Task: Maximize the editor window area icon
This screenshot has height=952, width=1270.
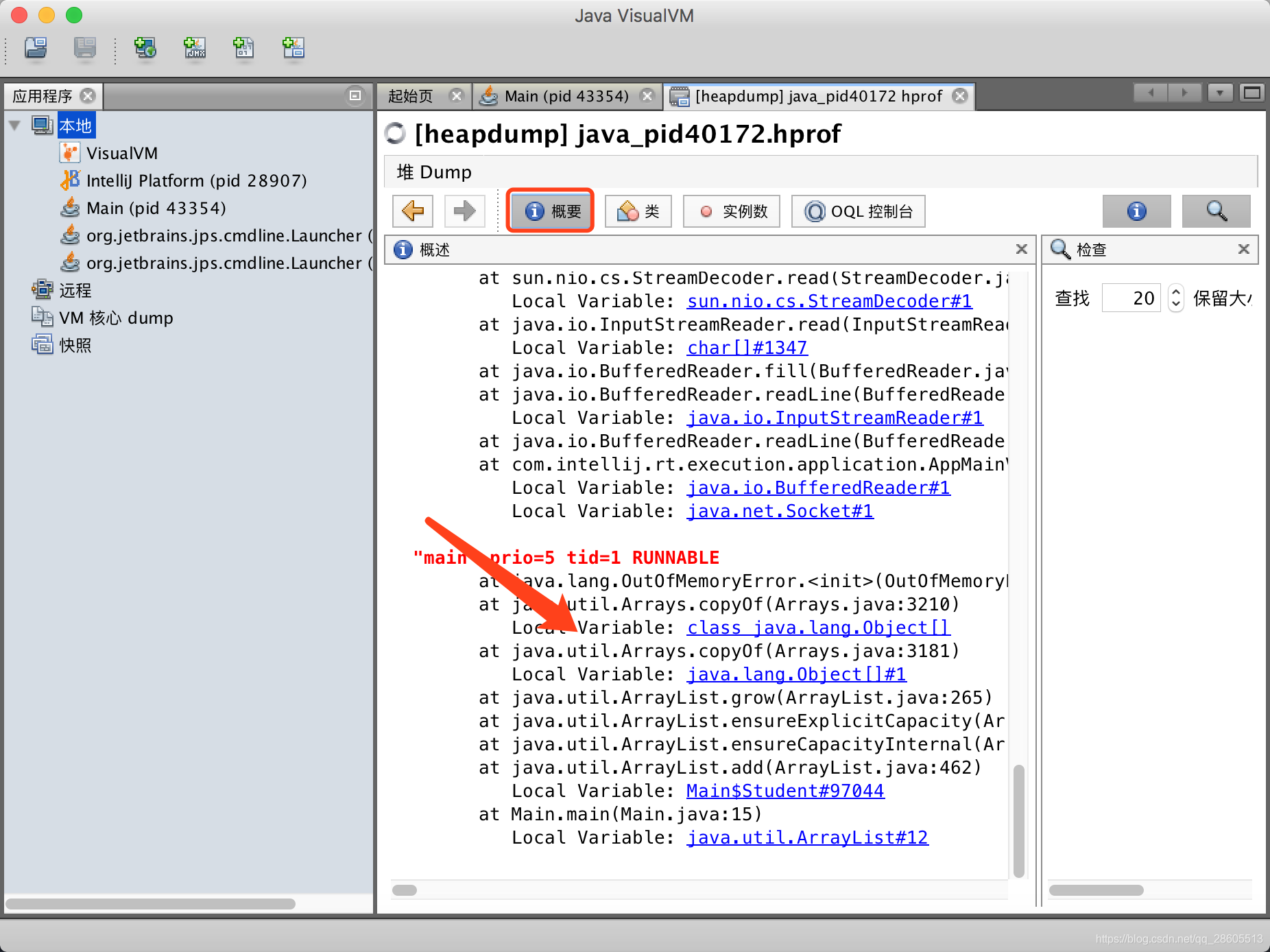Action: coord(1252,93)
